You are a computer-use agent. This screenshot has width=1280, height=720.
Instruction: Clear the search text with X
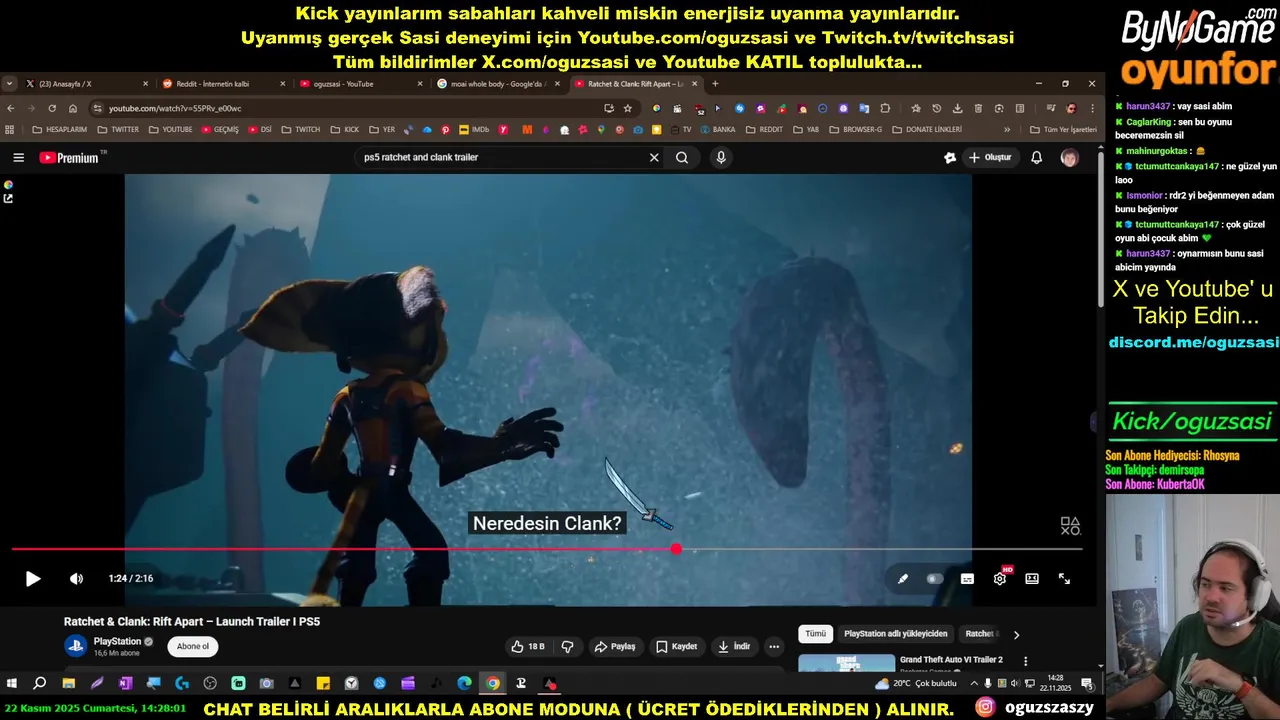(654, 157)
